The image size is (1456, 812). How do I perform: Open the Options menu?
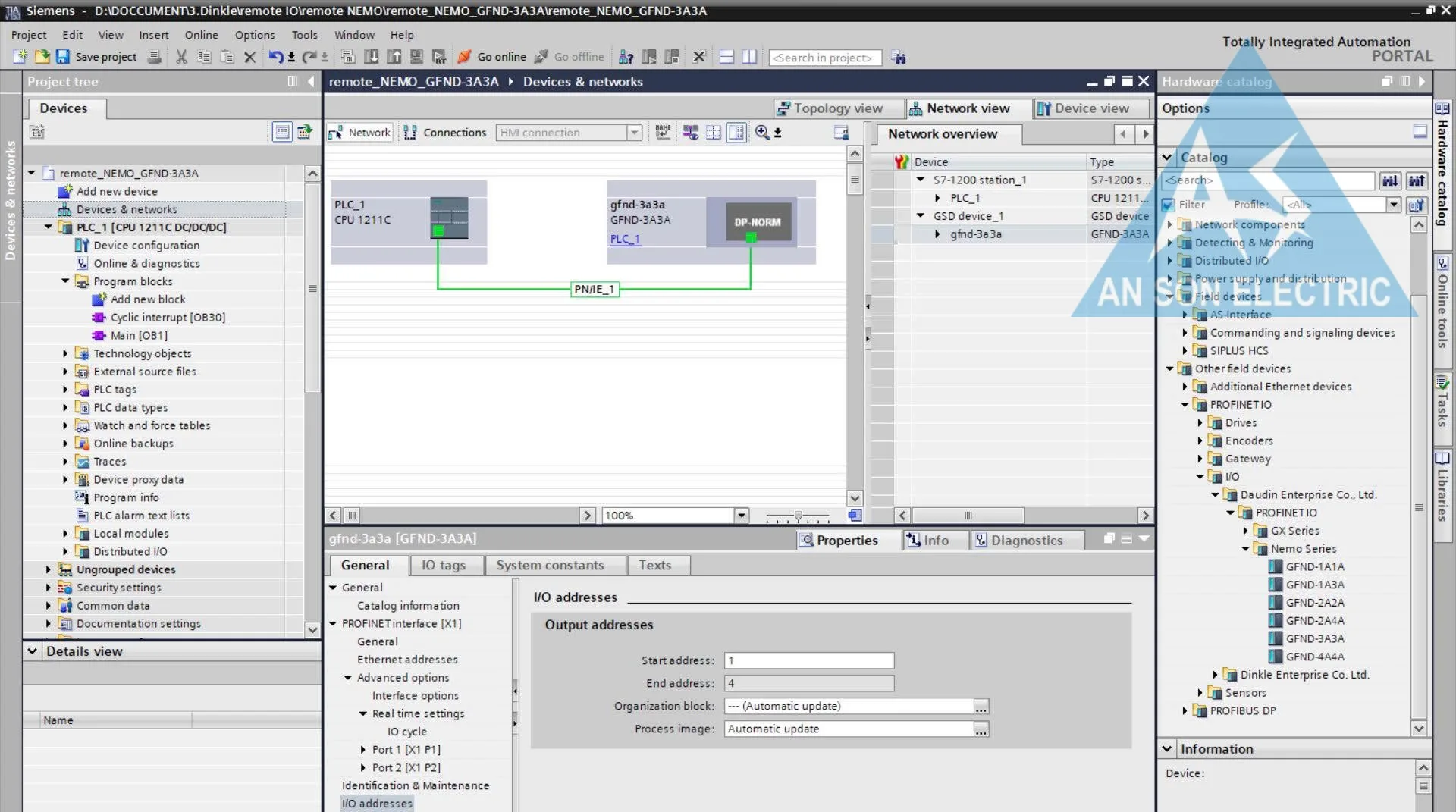coord(255,35)
